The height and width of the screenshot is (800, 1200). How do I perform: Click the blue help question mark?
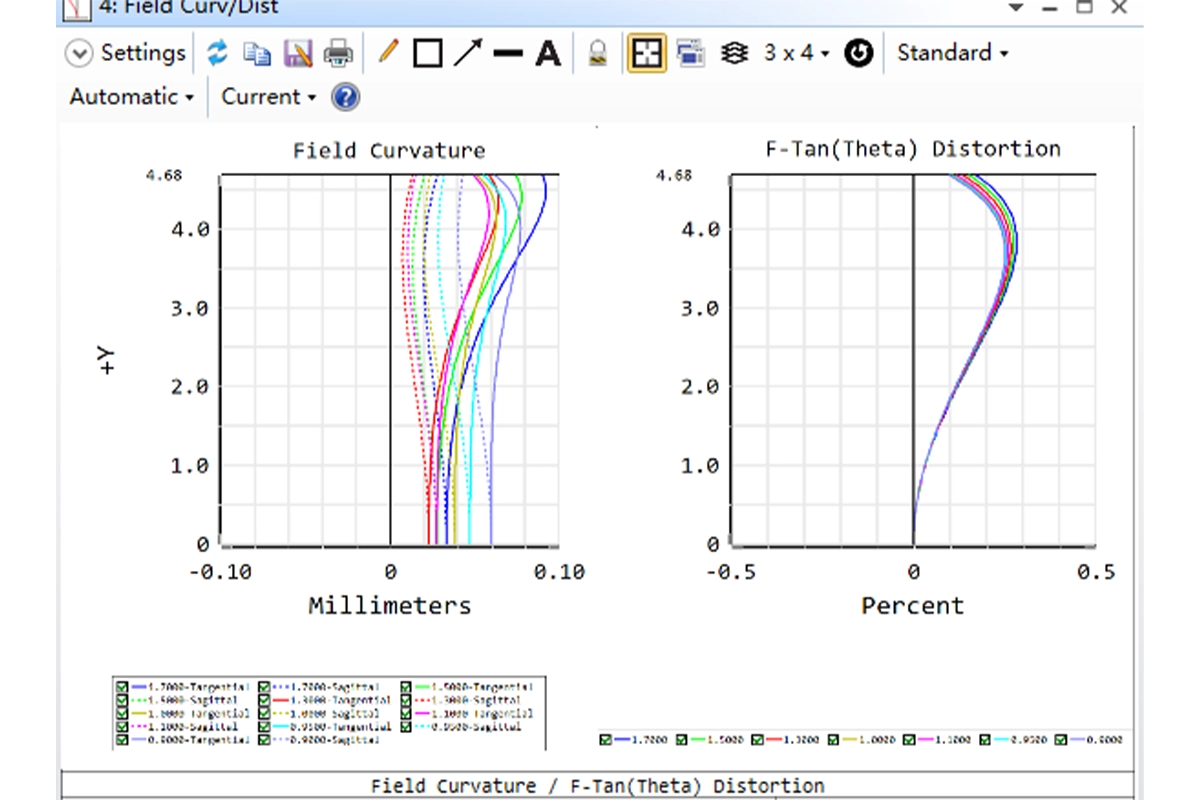pos(345,97)
